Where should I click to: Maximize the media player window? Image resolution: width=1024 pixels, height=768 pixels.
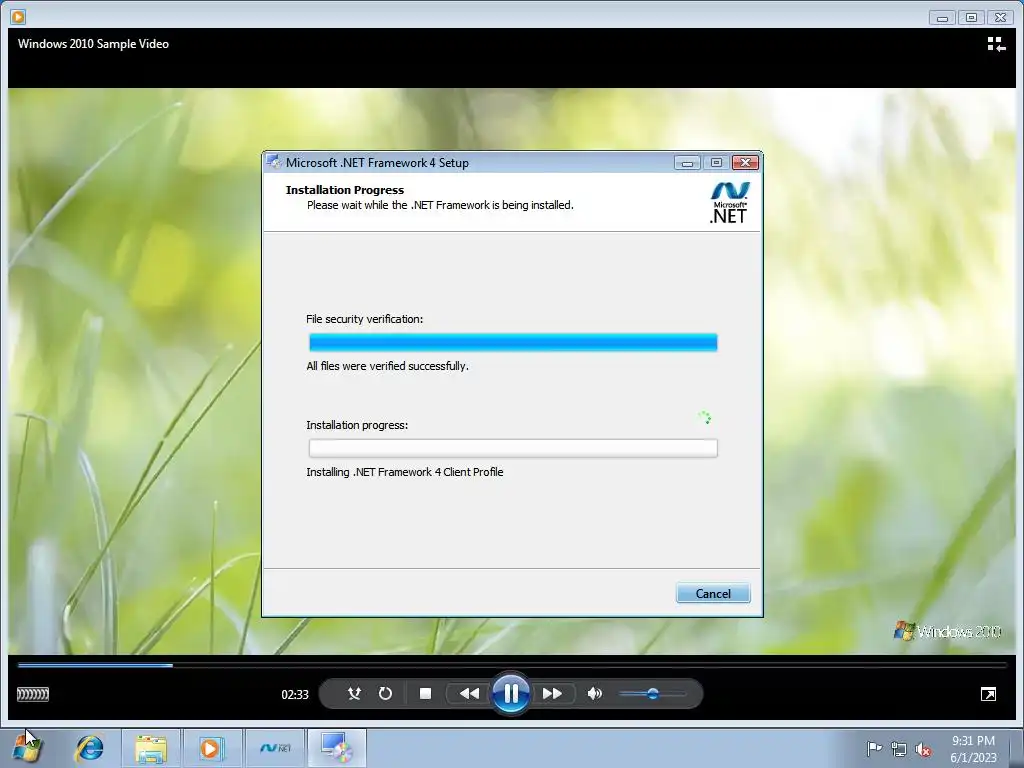(x=971, y=18)
